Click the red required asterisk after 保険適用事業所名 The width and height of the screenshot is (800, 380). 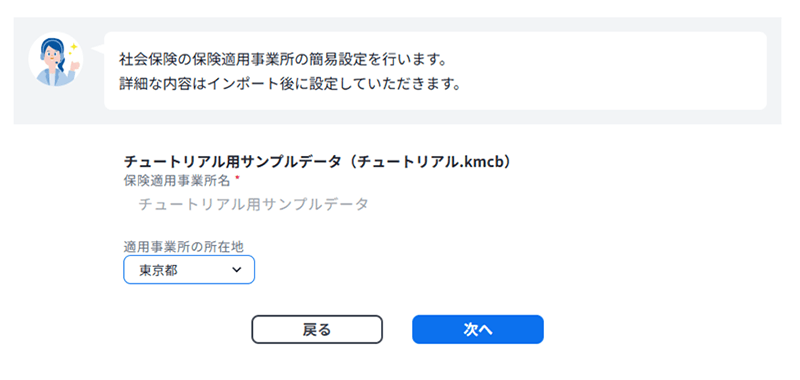237,178
